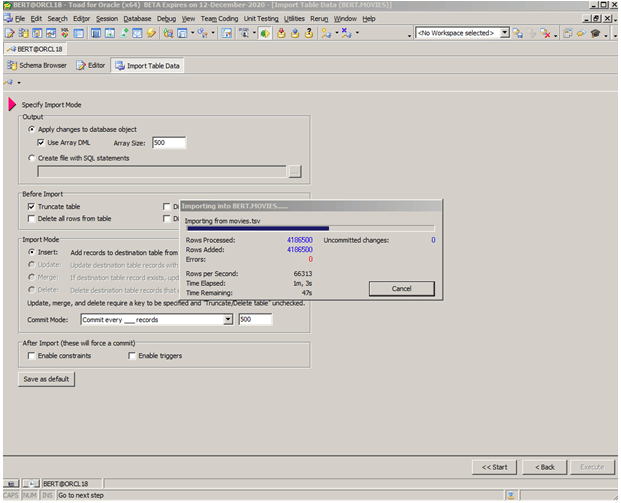The image size is (621, 503).
Task: Click the import progress bar
Action: point(310,228)
